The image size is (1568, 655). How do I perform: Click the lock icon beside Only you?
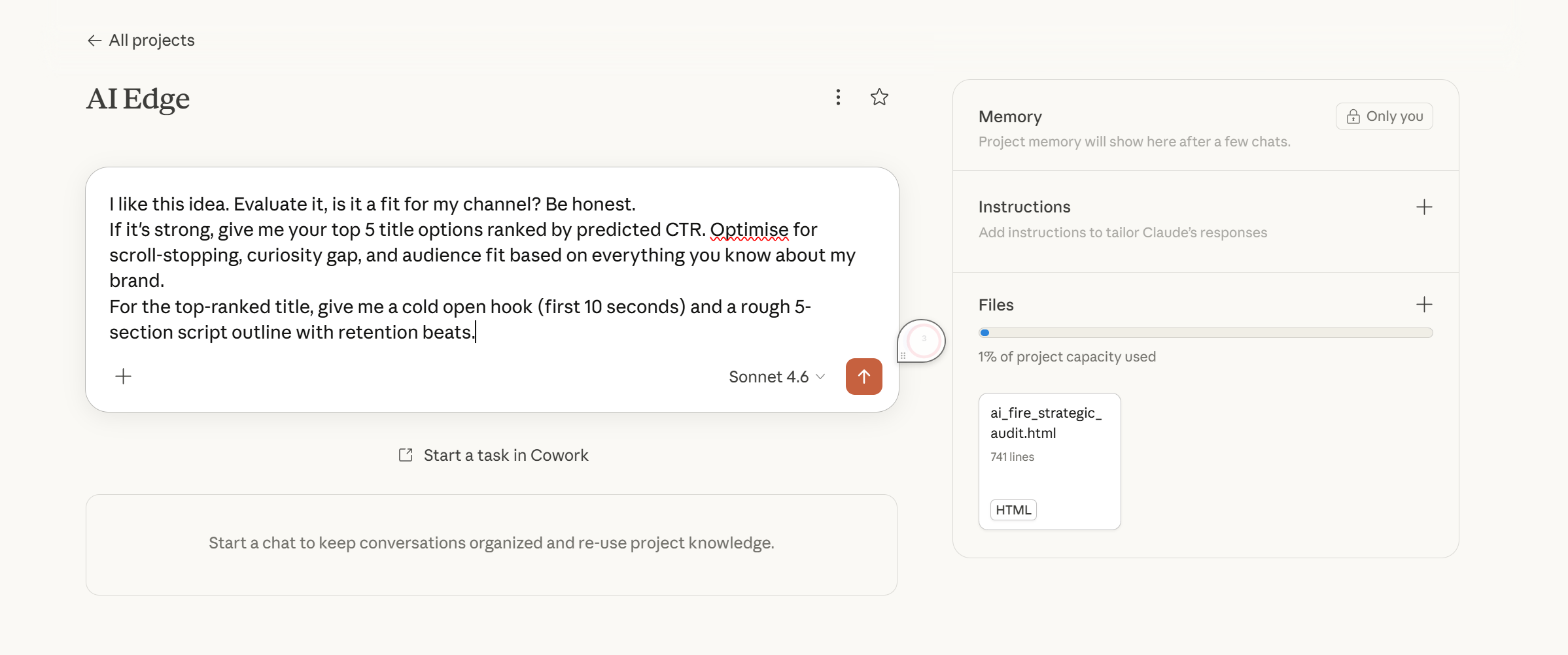1353,116
